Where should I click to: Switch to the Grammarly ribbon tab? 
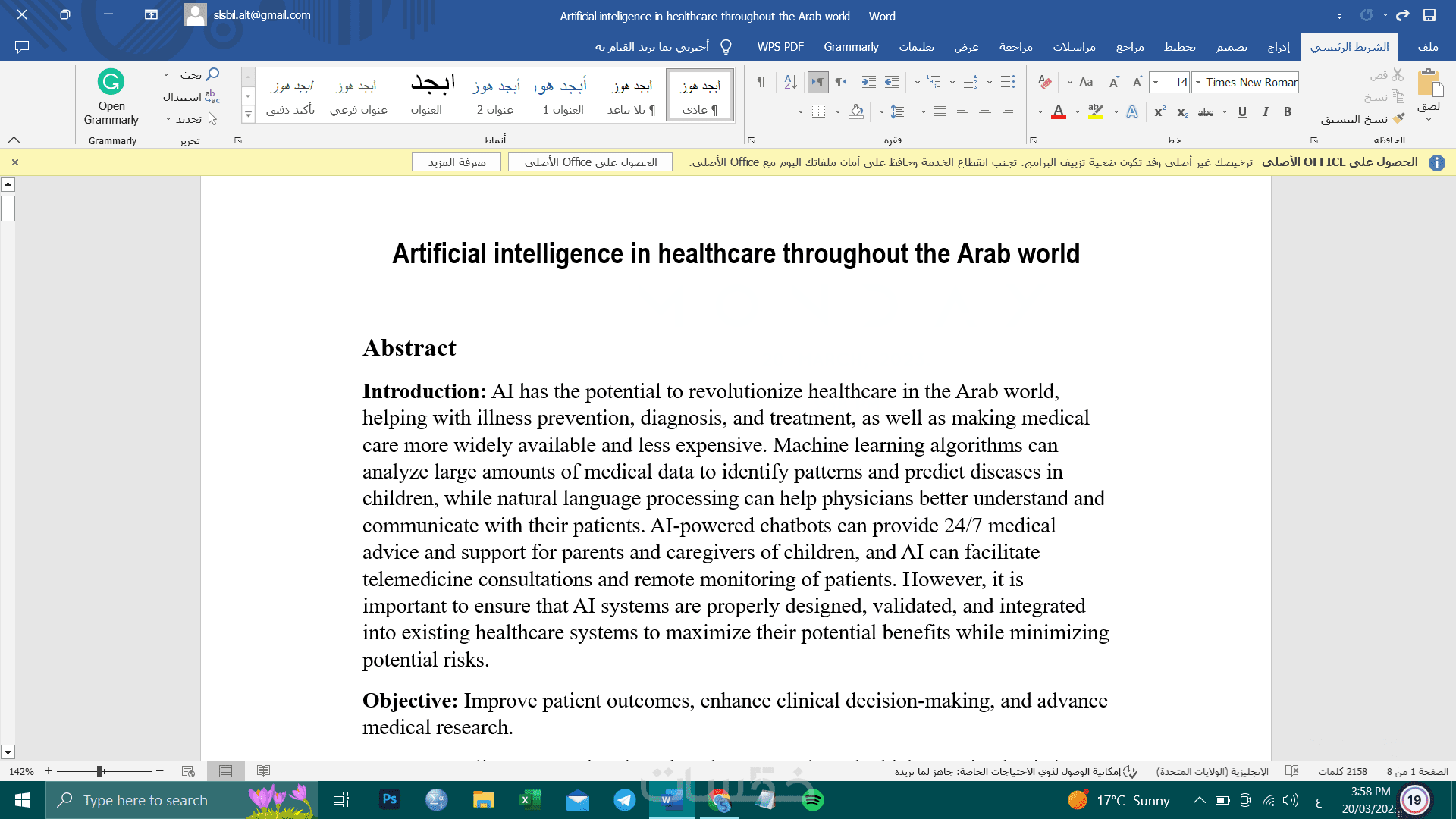point(851,47)
